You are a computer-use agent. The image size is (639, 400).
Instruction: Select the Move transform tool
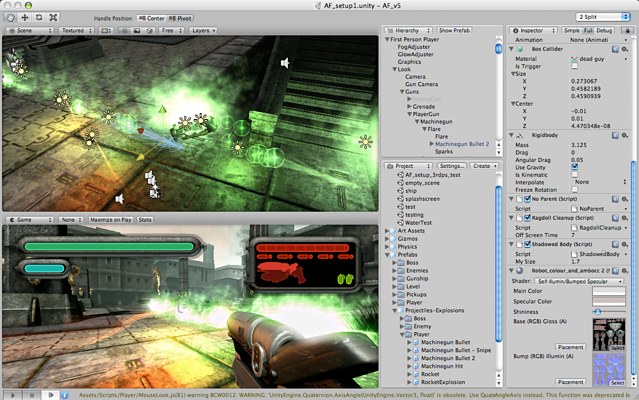click(x=24, y=18)
